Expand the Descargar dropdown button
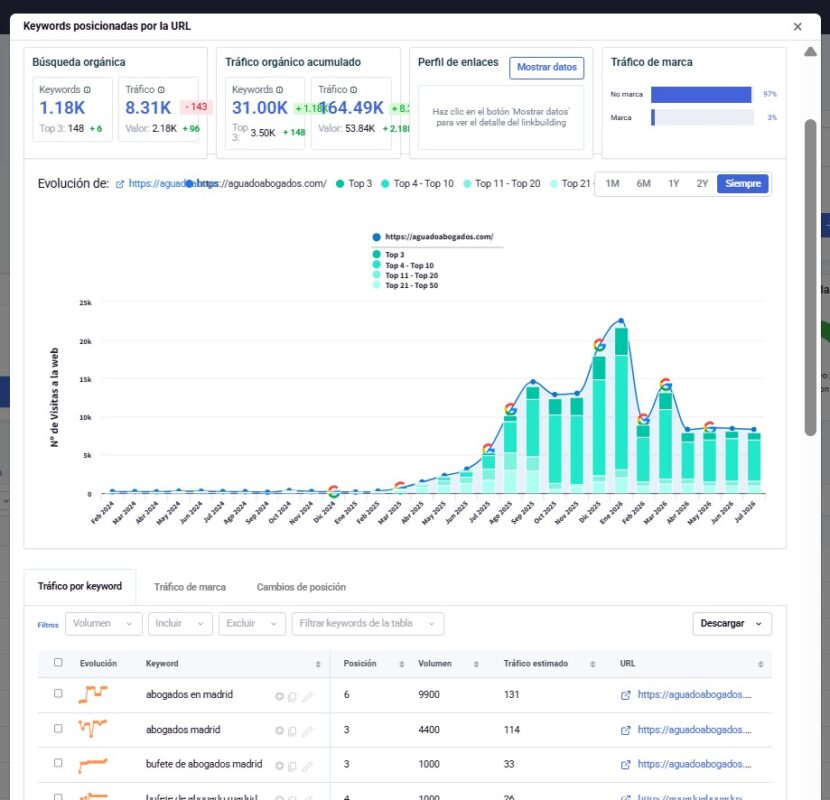 tap(732, 624)
